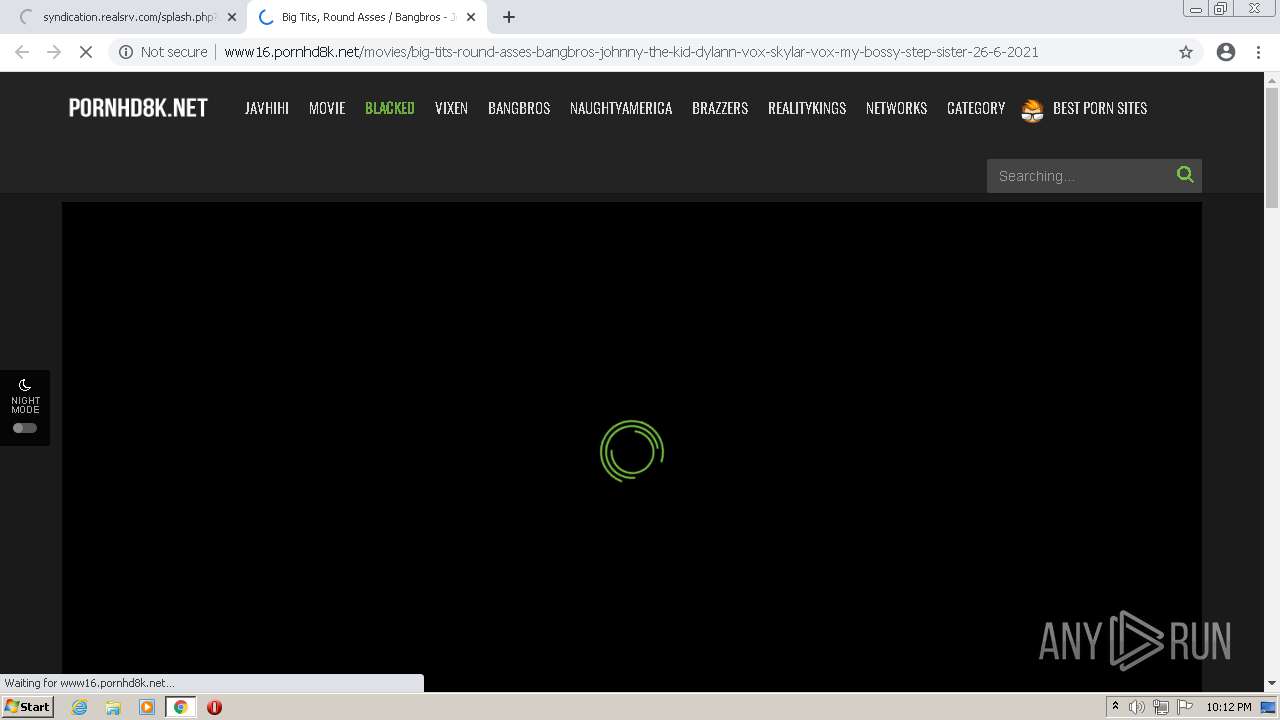Screen dimensions: 1280x720
Task: Open the VIXEN menu item
Action: 451,108
